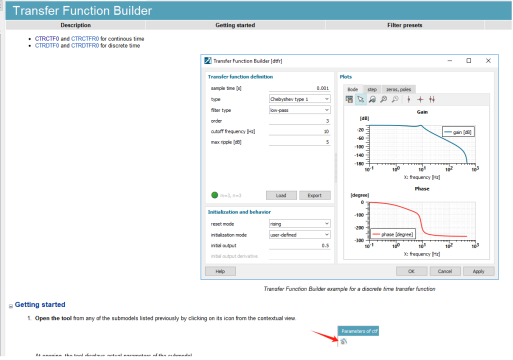
Task: Open the CTRCTF0 link
Action: coord(47,39)
